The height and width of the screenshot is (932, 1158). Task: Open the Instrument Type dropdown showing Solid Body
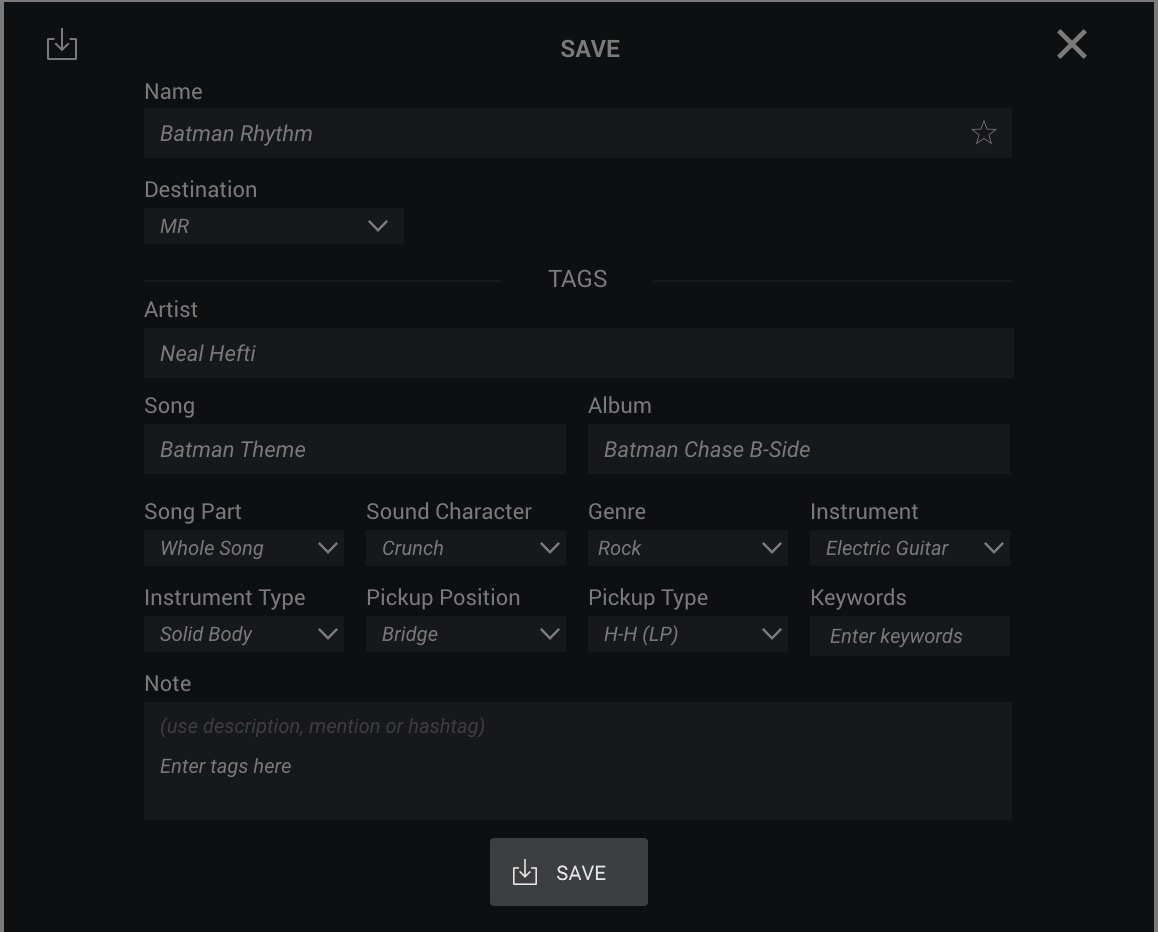click(244, 634)
